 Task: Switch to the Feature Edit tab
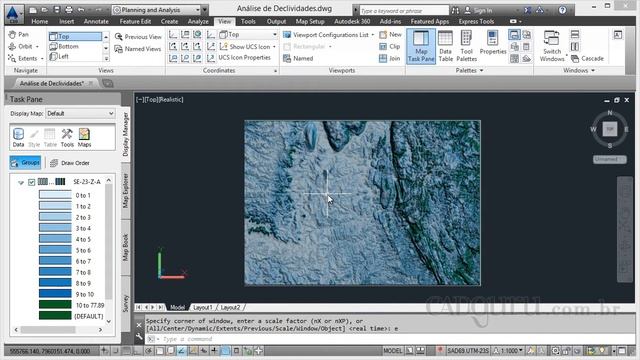pos(135,21)
